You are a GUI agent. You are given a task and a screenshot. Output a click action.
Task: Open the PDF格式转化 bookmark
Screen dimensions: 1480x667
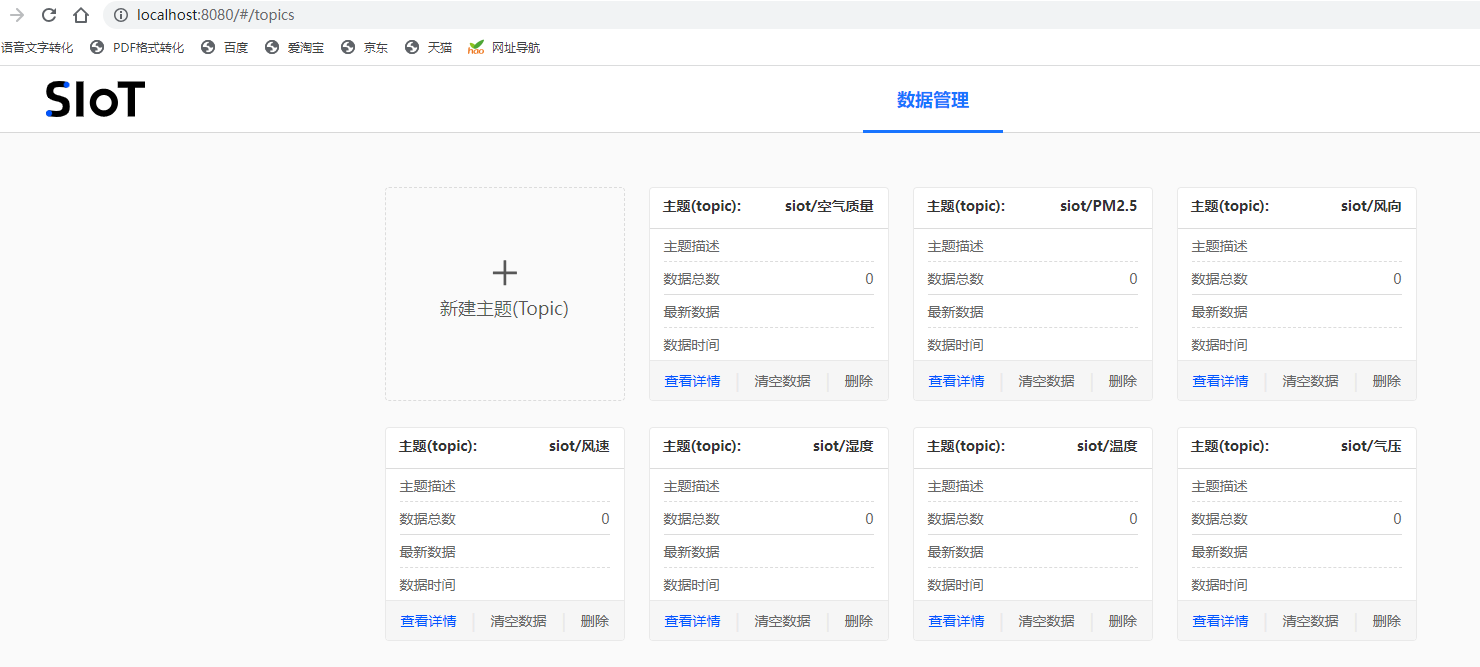click(137, 47)
